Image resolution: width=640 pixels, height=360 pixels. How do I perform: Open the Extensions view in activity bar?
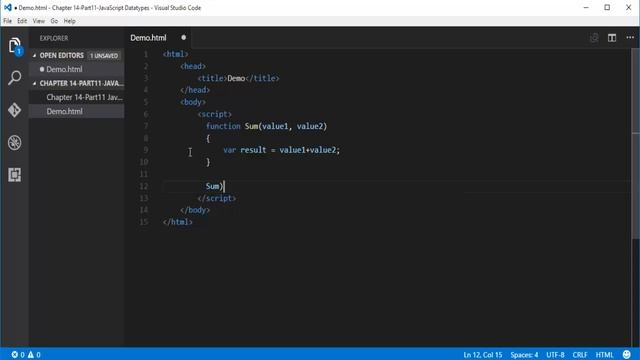pyautogui.click(x=15, y=175)
